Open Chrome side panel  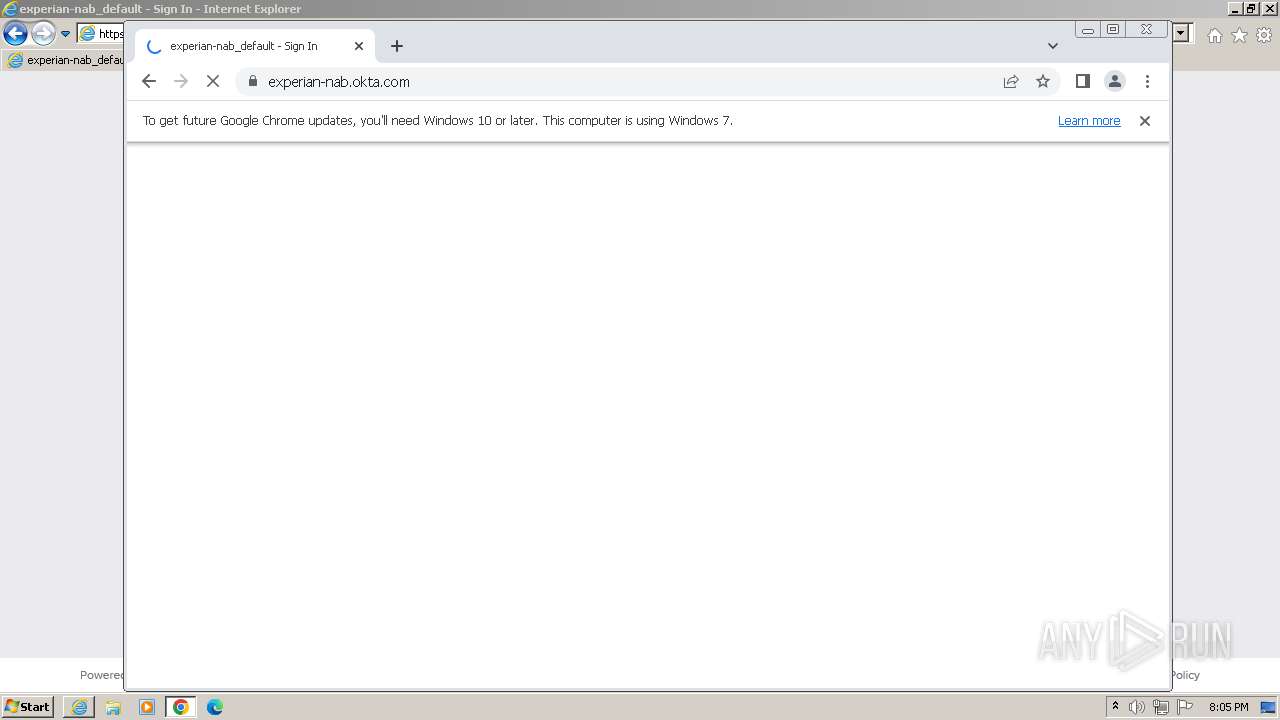[1082, 81]
